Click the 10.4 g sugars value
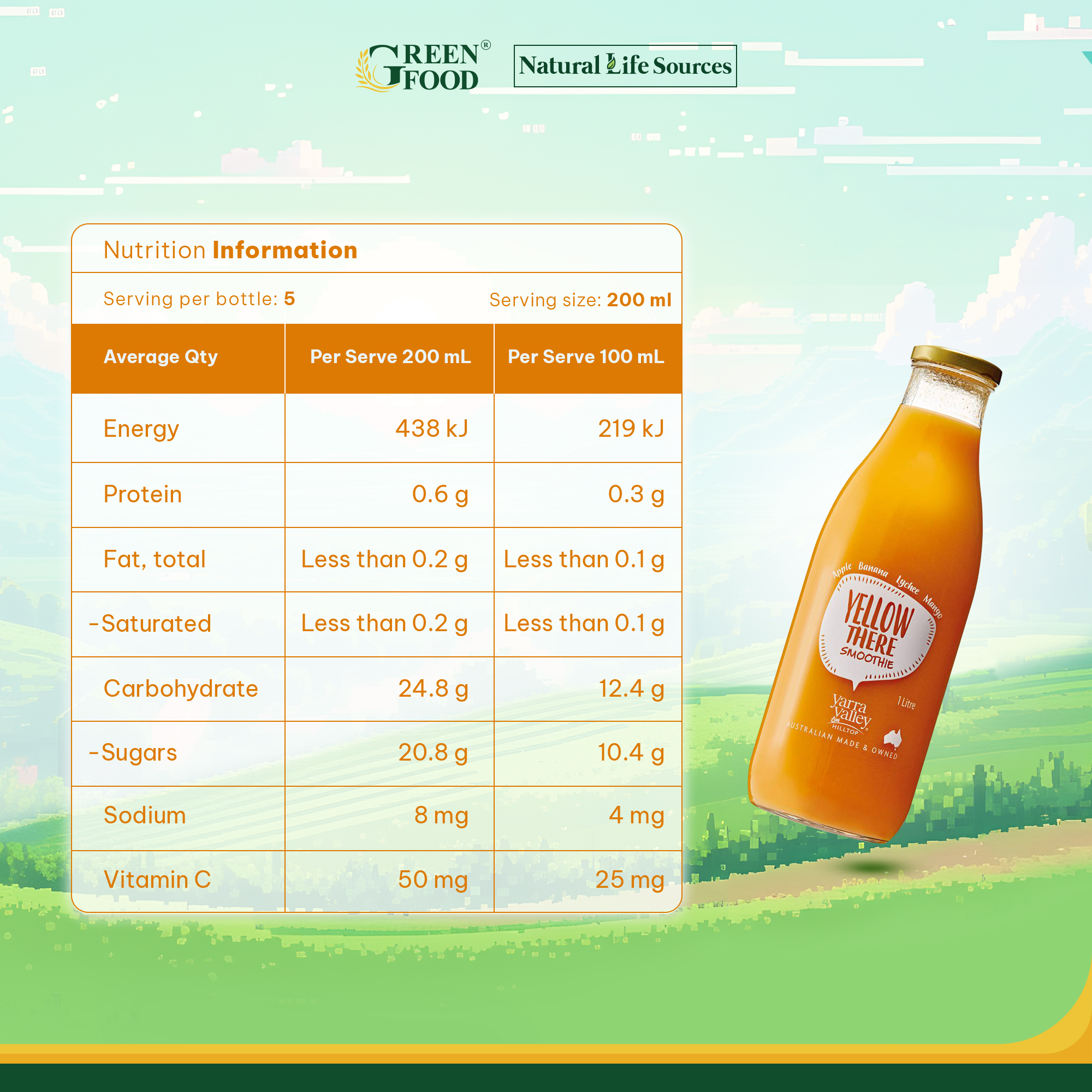The image size is (1092, 1092). click(631, 753)
